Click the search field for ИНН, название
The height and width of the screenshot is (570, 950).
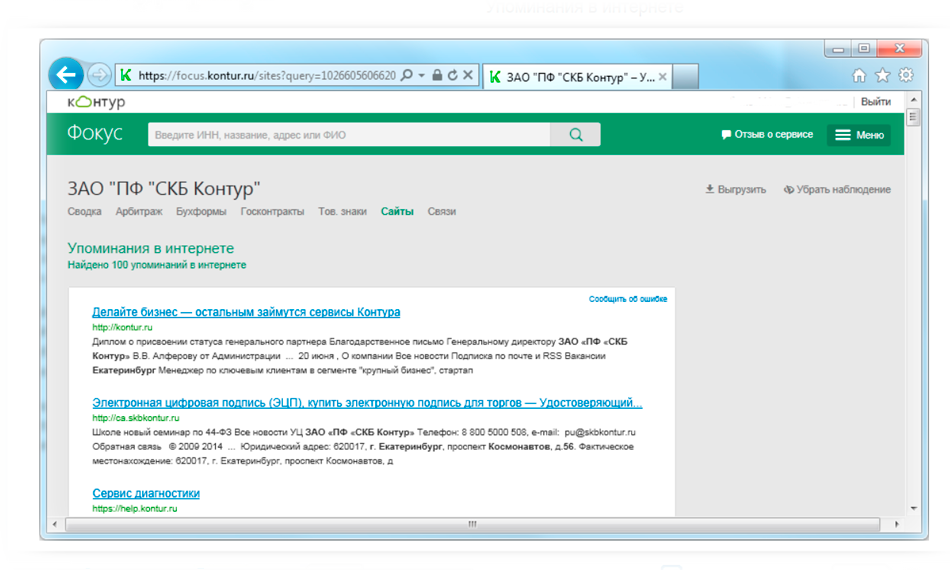[348, 135]
